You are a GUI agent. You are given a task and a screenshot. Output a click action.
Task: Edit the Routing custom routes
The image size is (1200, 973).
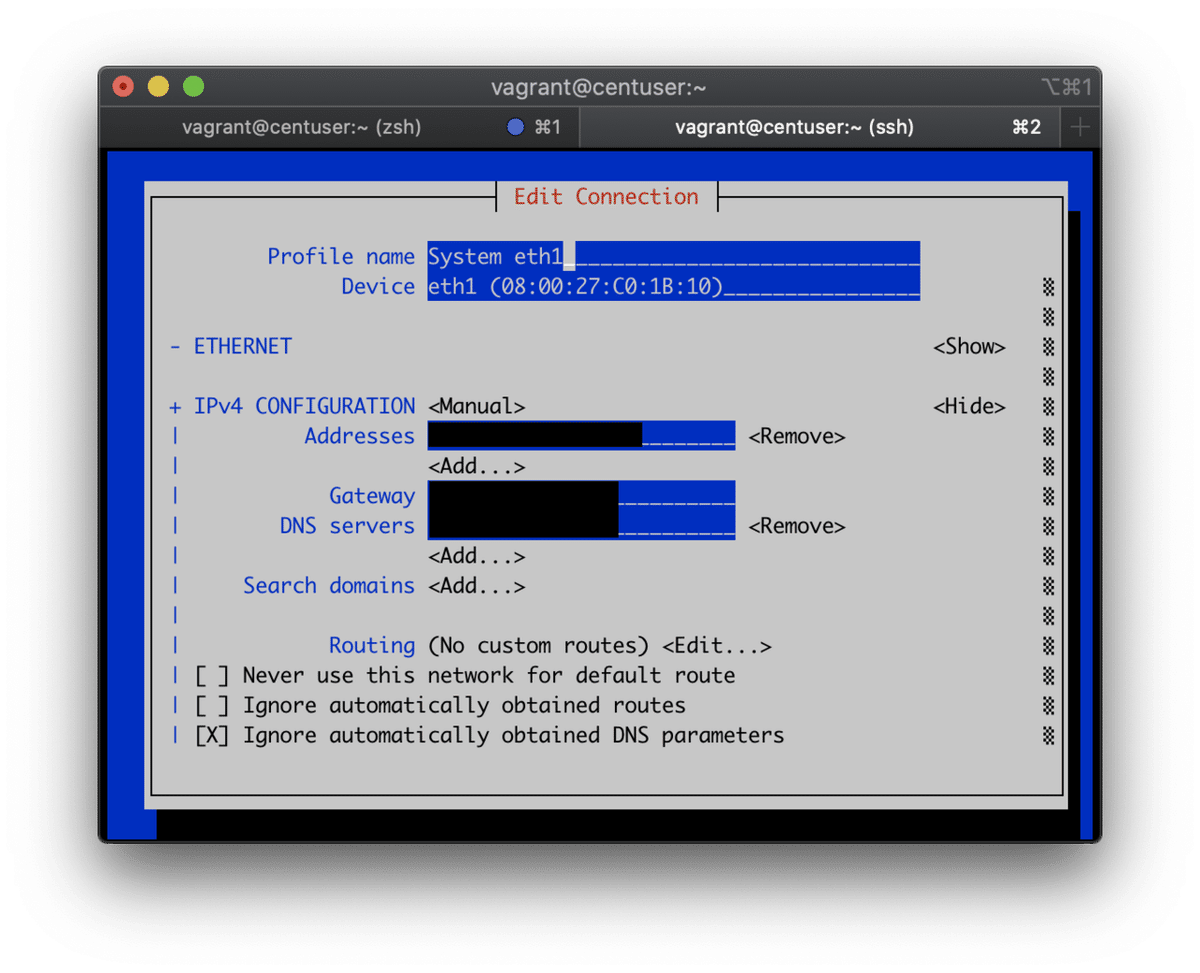coord(717,646)
